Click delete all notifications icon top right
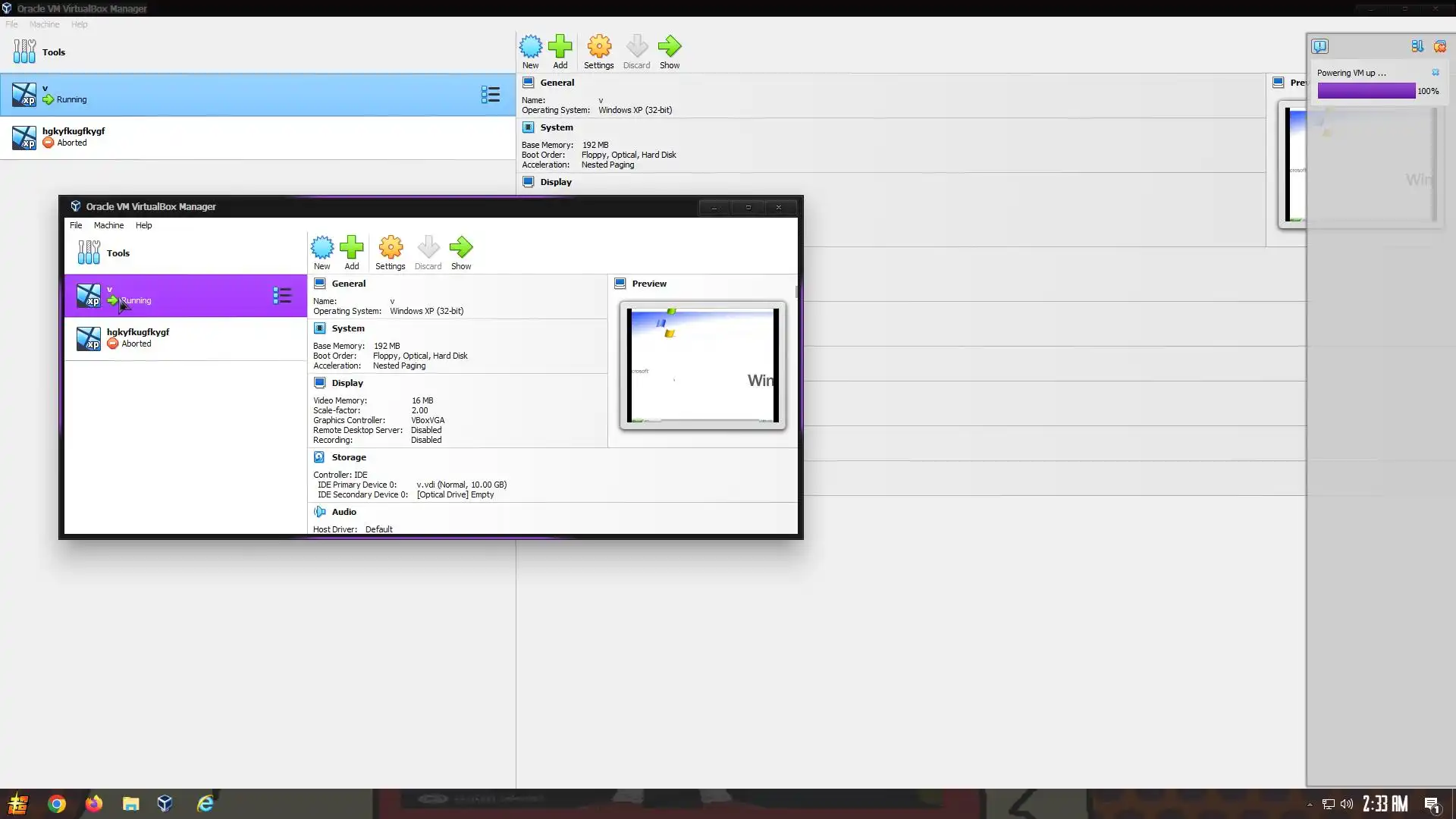The image size is (1456, 819). point(1439,46)
